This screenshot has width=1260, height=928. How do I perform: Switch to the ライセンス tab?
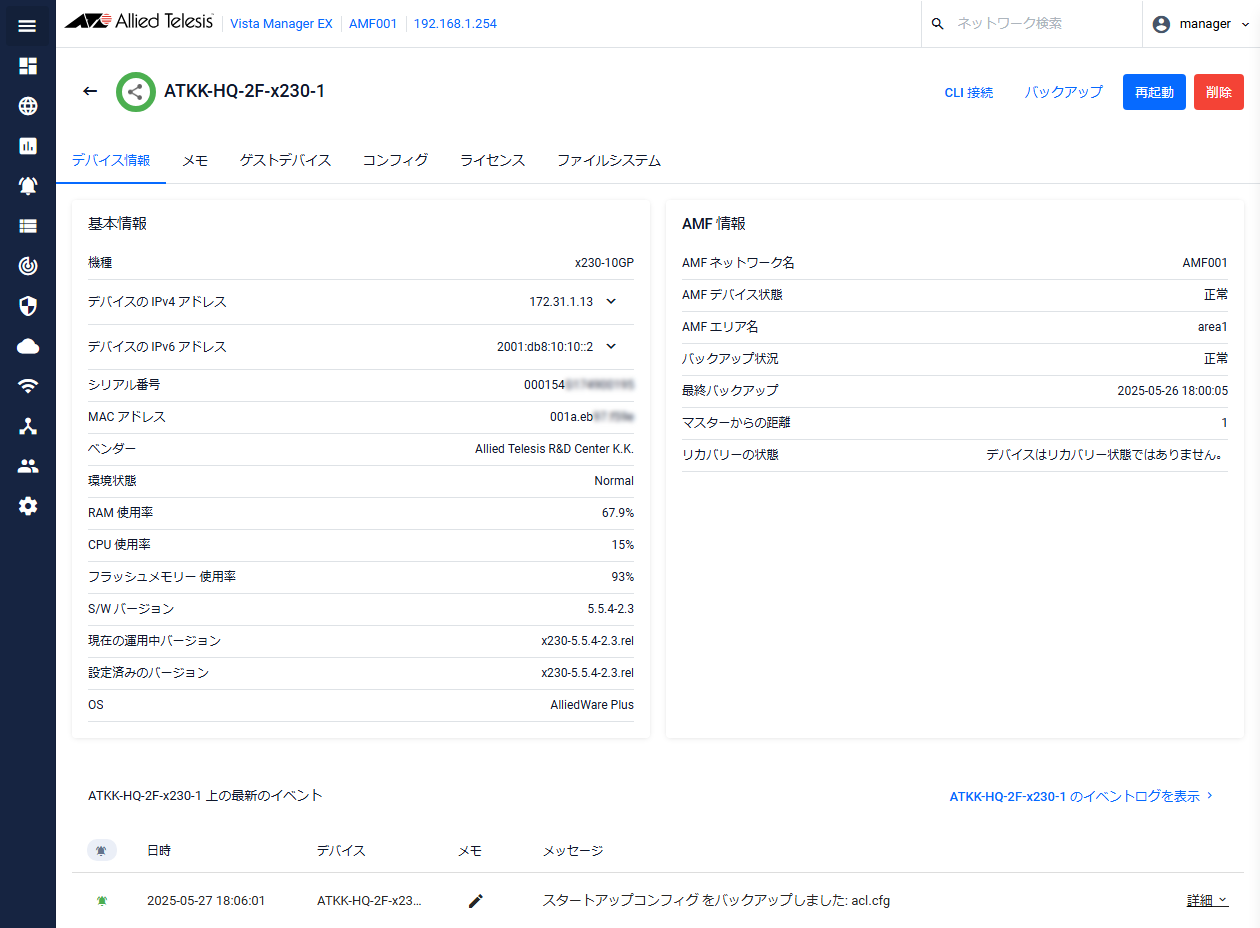(492, 160)
